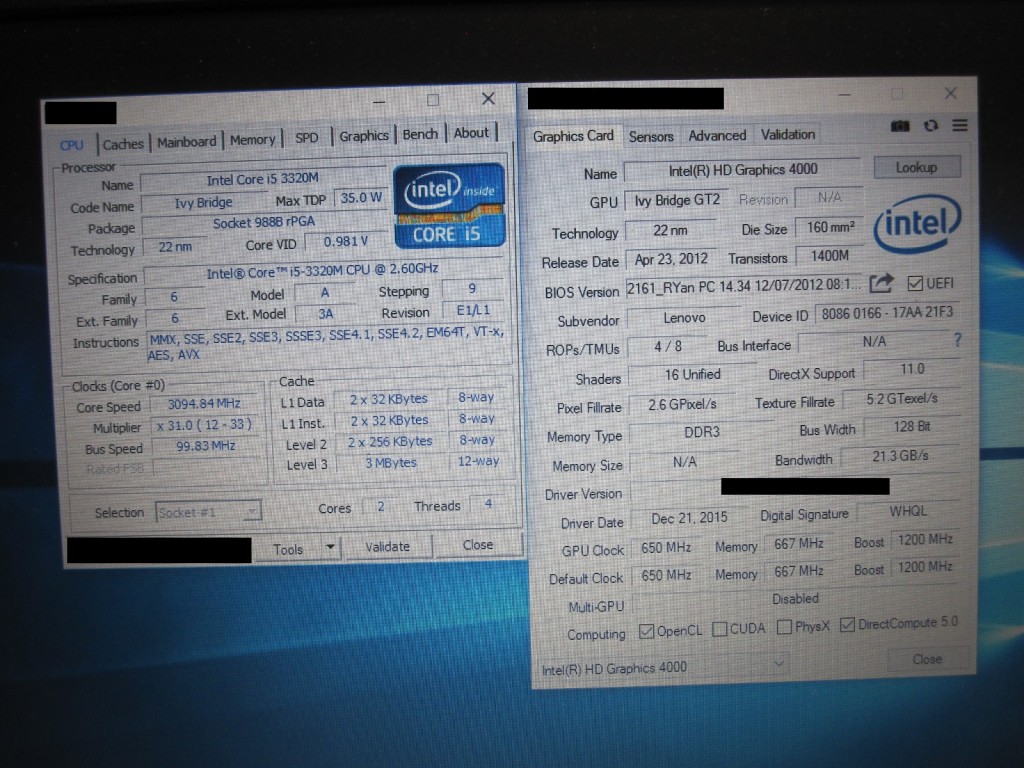Open the Advanced tab in GPU-Z

(717, 135)
